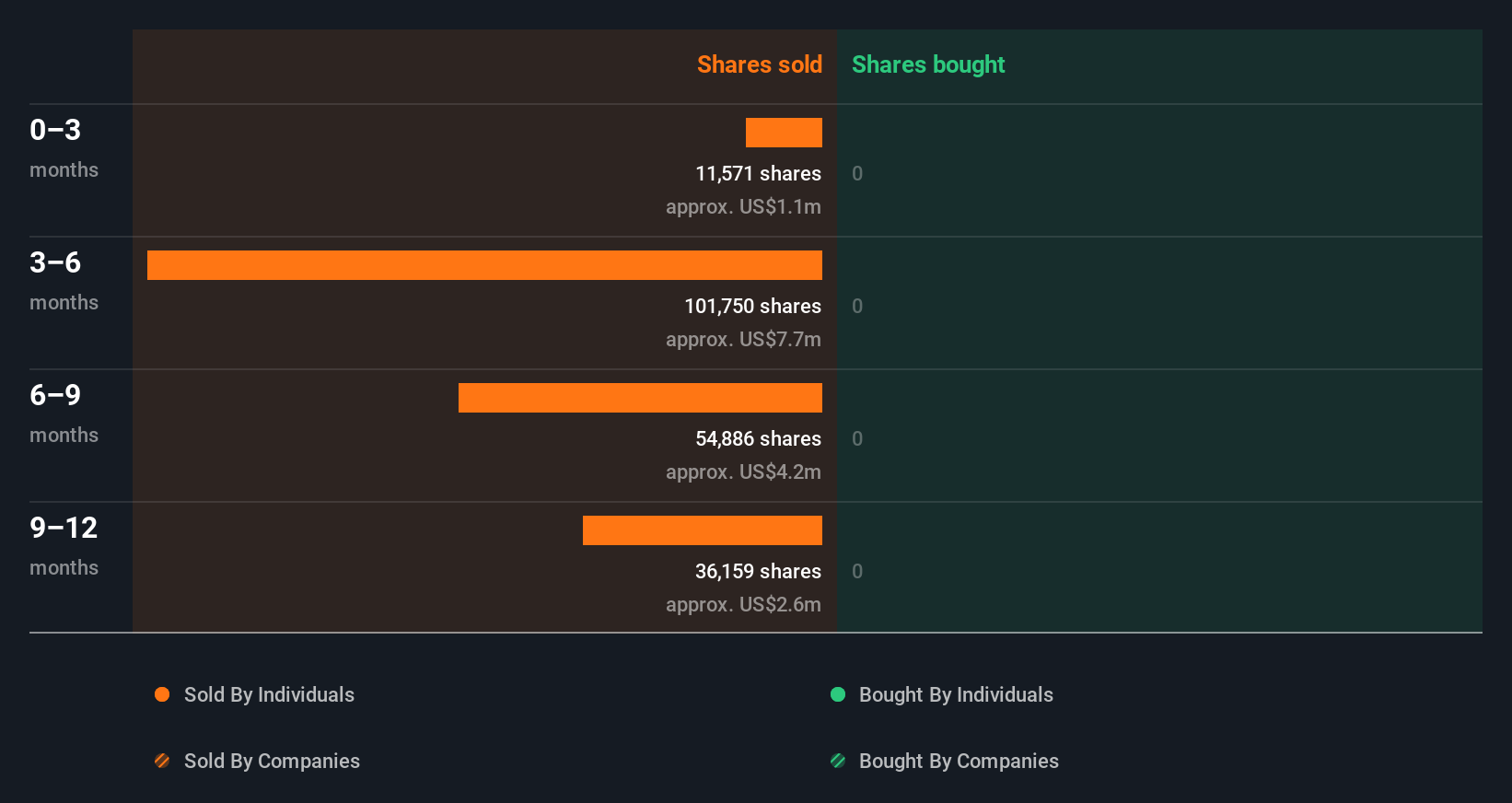The height and width of the screenshot is (803, 1512).
Task: Click the bought 0 in 0–3 months row
Action: (857, 173)
